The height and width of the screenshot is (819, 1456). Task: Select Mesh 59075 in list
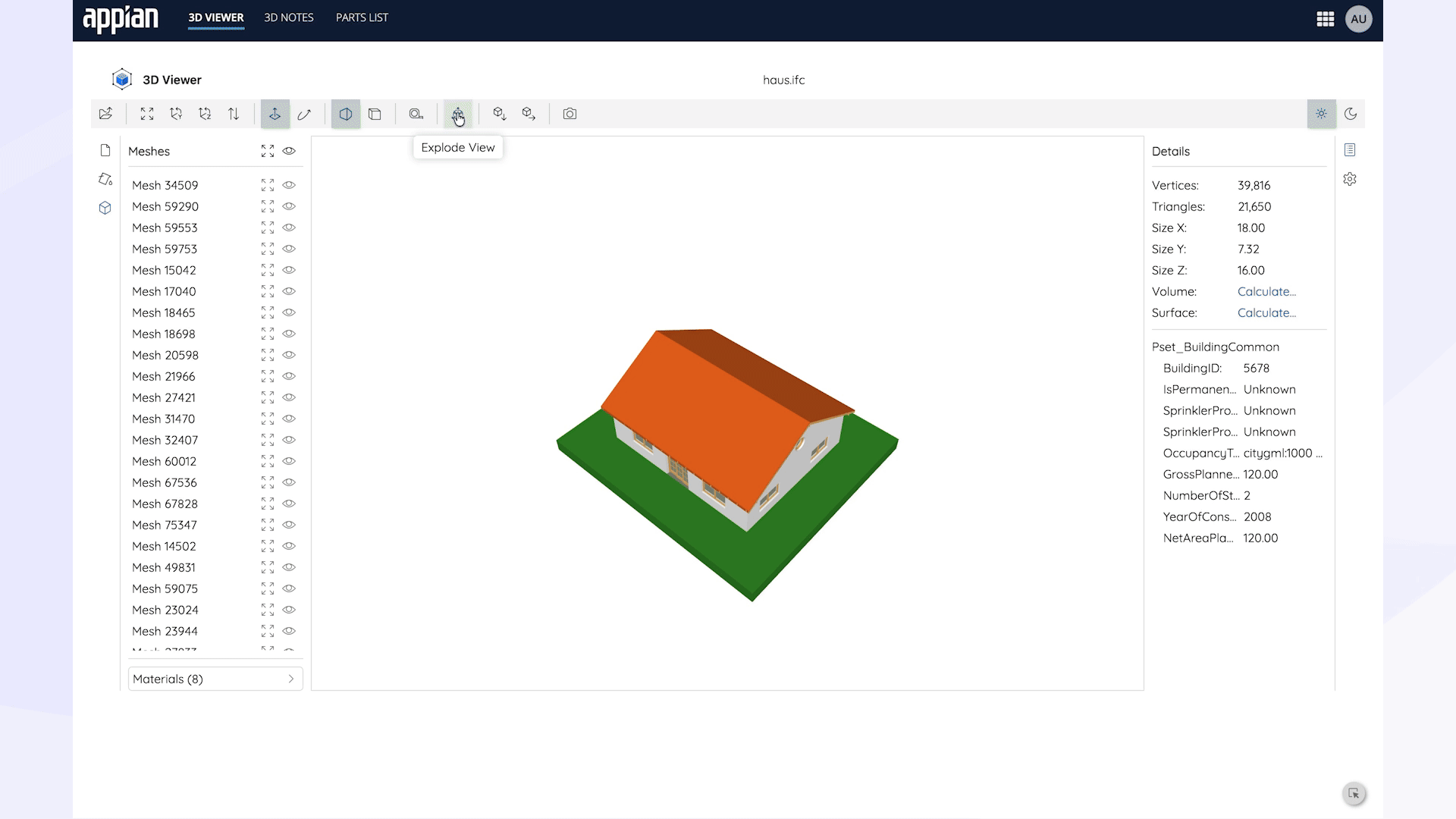(x=165, y=588)
